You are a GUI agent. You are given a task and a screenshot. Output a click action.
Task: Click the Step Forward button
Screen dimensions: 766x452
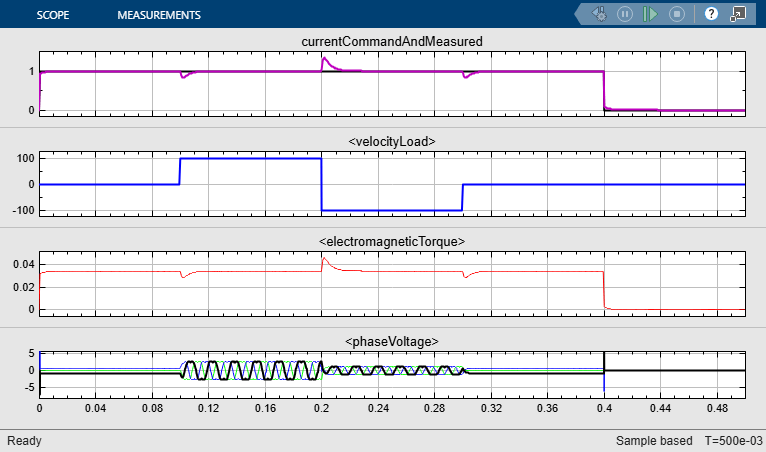[650, 14]
